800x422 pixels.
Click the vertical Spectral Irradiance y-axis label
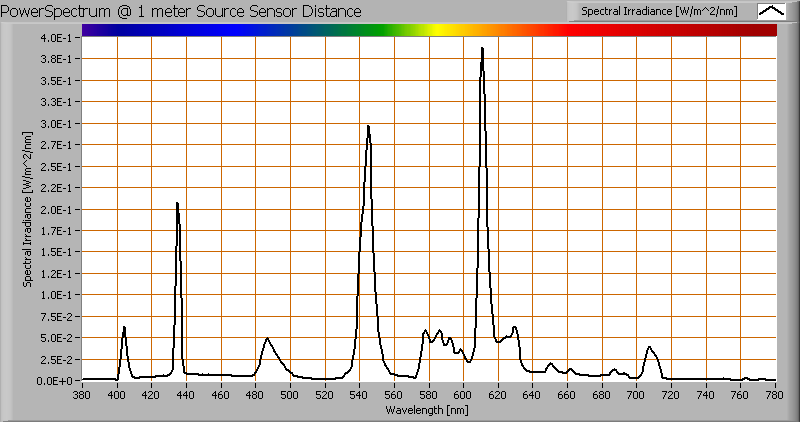[x=29, y=209]
